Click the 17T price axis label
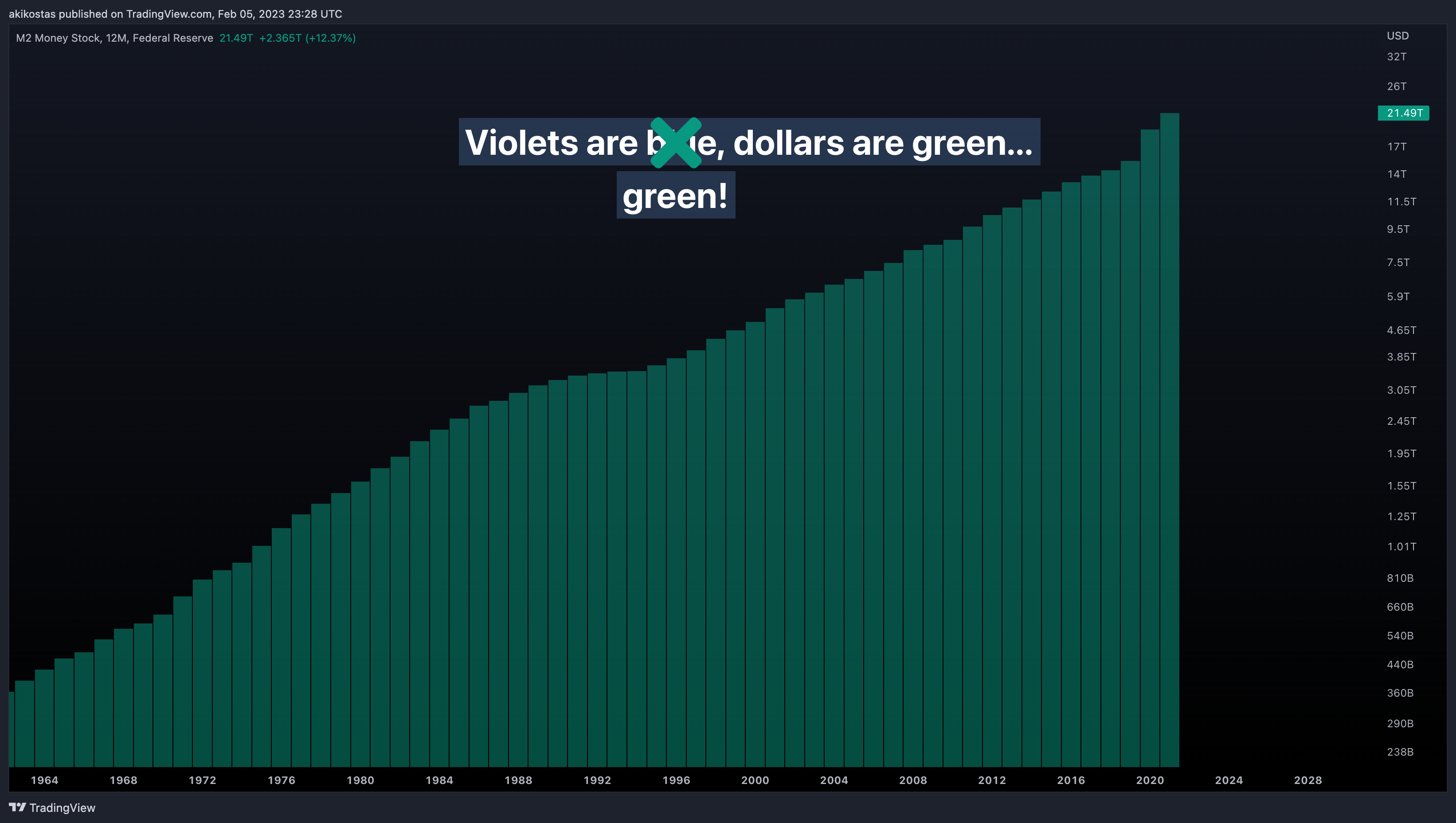This screenshot has height=823, width=1456. 1397,147
